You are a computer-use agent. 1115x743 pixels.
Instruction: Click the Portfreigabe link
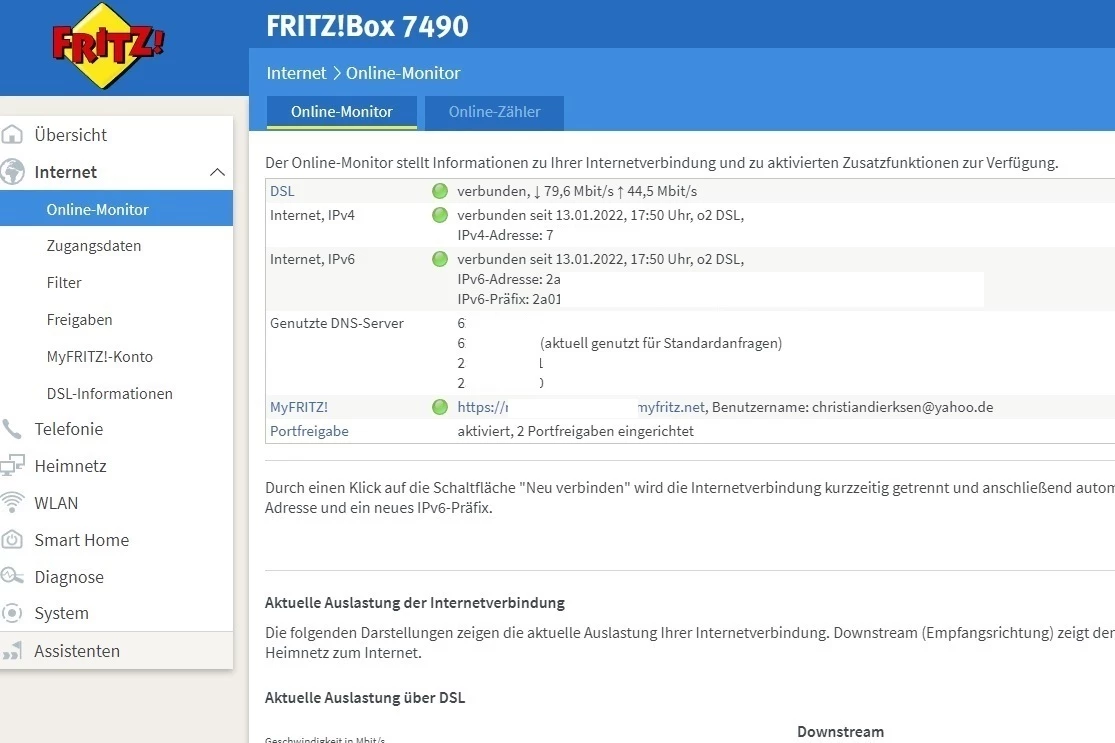pyautogui.click(x=309, y=431)
